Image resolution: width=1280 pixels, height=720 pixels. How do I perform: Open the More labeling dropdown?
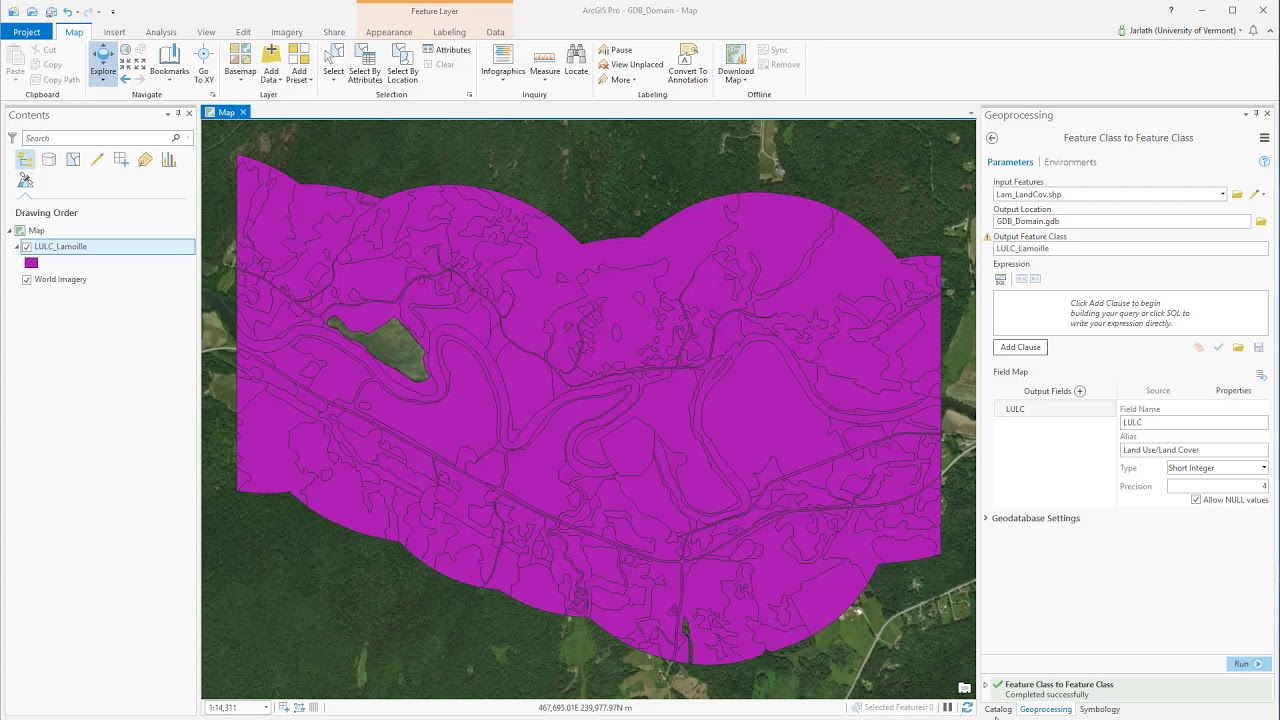[617, 80]
